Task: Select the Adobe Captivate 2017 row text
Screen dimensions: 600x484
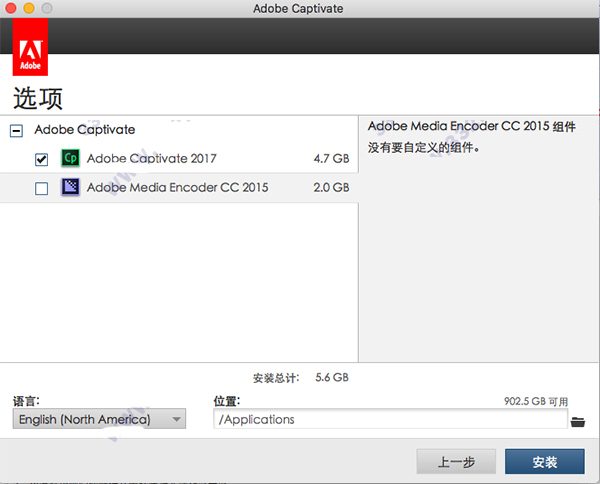Action: pyautogui.click(x=152, y=158)
